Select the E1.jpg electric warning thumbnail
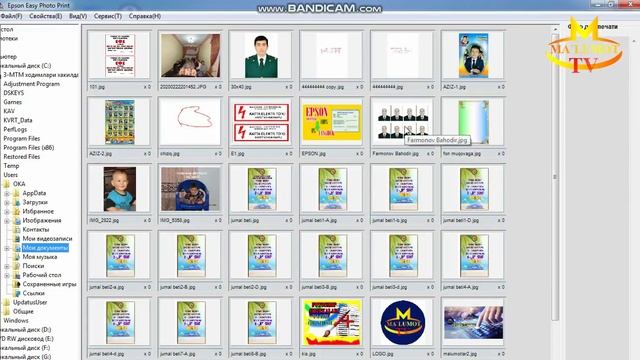The height and width of the screenshot is (360, 640). point(261,122)
